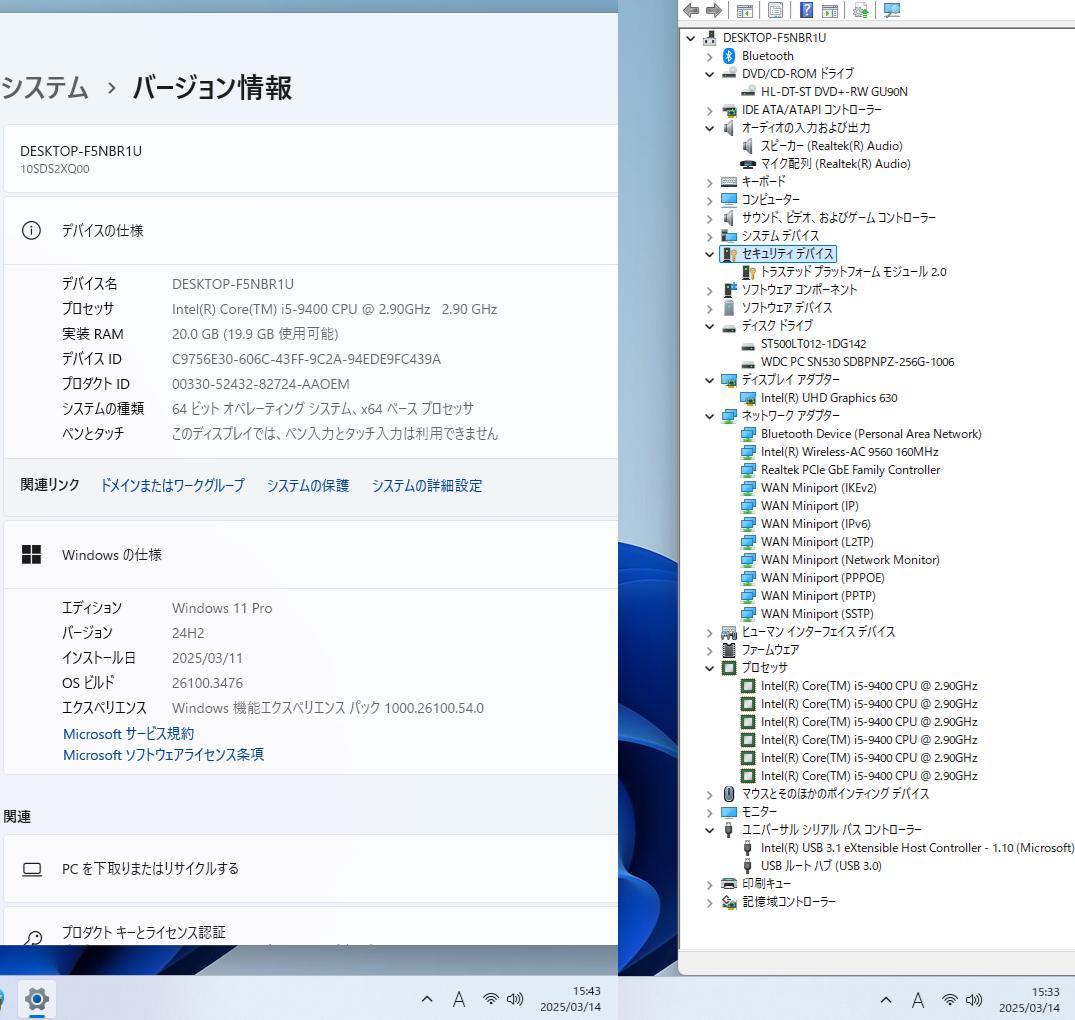1075x1020 pixels.
Task: Click the Back navigation arrow in Device Manager
Action: point(691,10)
